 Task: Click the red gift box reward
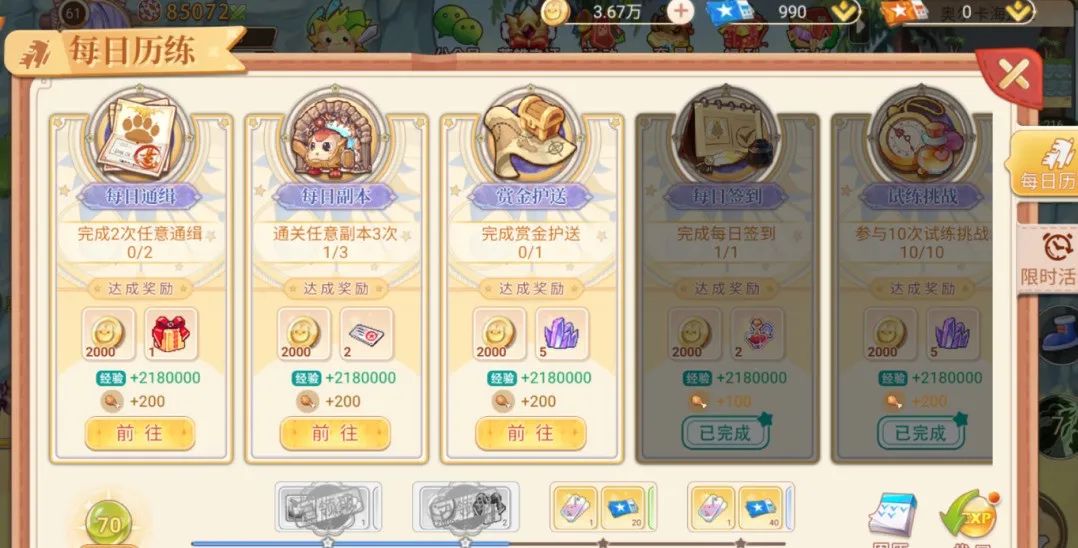[x=171, y=334]
